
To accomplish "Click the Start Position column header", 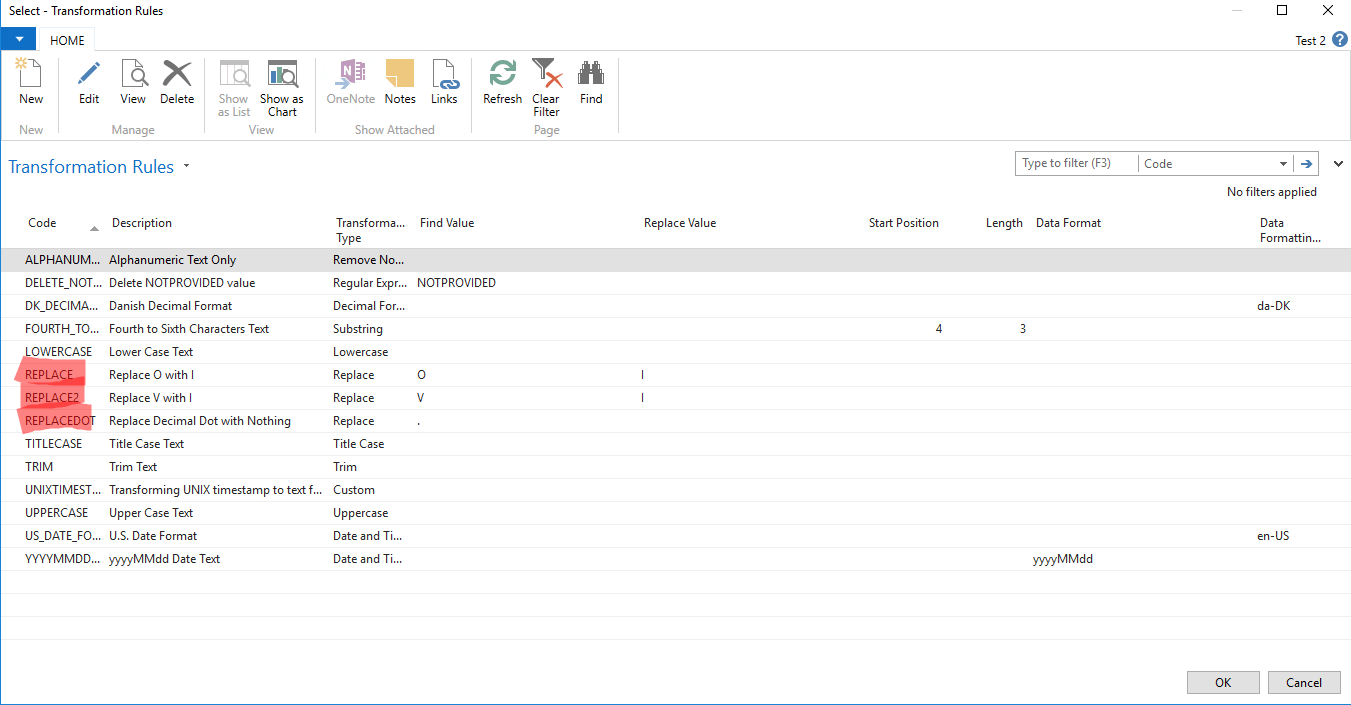I will [x=904, y=223].
